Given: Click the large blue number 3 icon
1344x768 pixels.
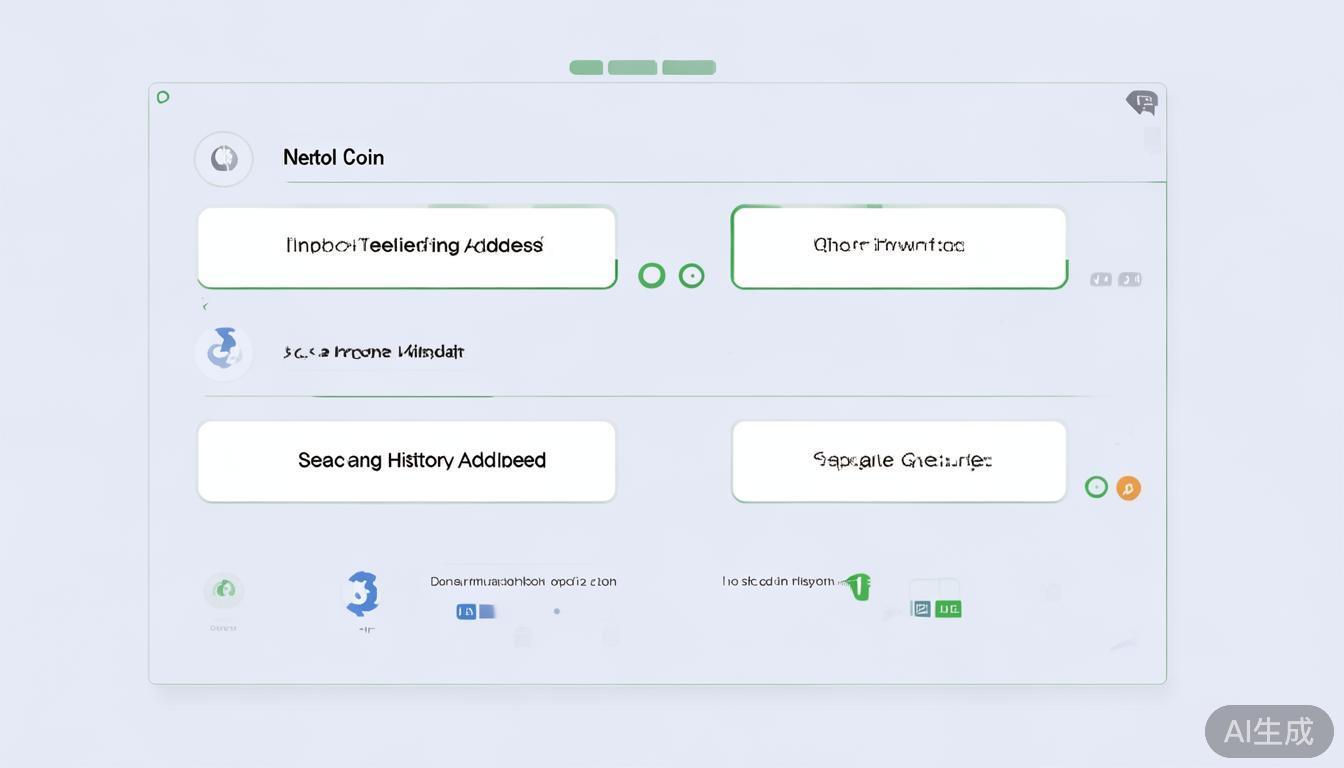Looking at the screenshot, I should point(362,593).
